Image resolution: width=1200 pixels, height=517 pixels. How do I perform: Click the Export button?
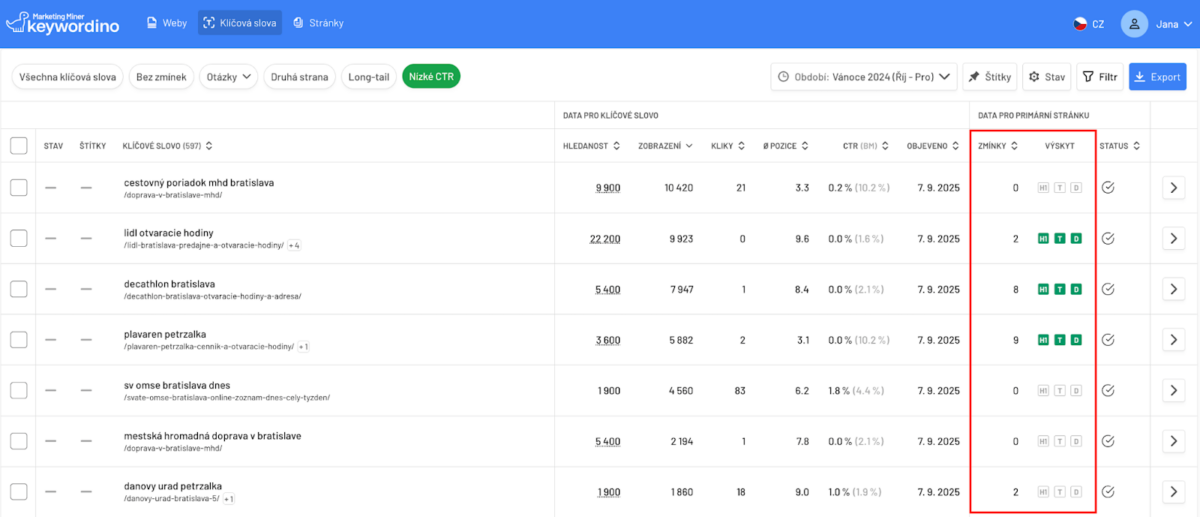coord(1157,77)
